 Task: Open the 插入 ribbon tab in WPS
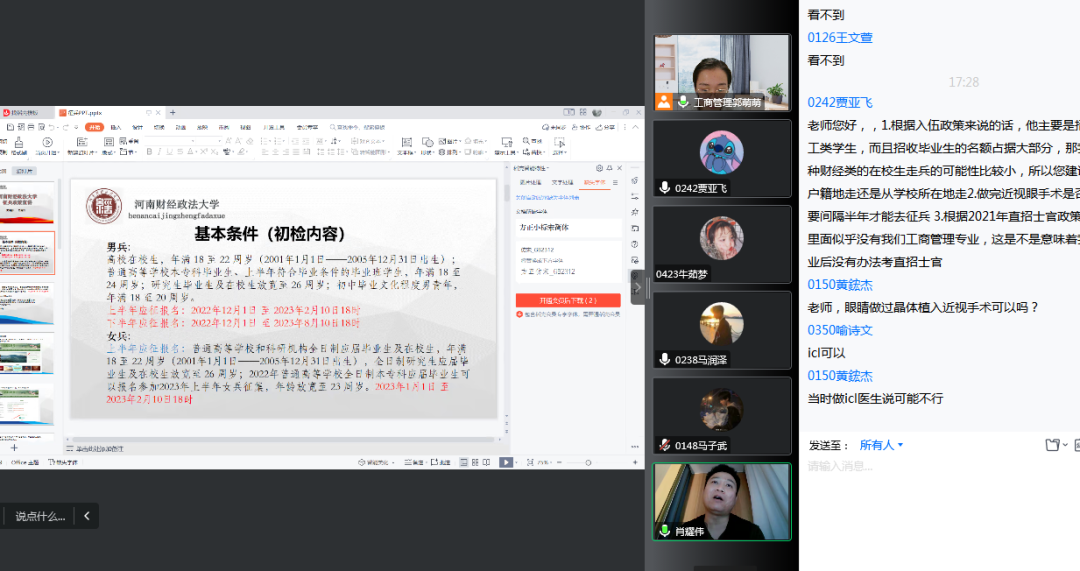click(116, 128)
